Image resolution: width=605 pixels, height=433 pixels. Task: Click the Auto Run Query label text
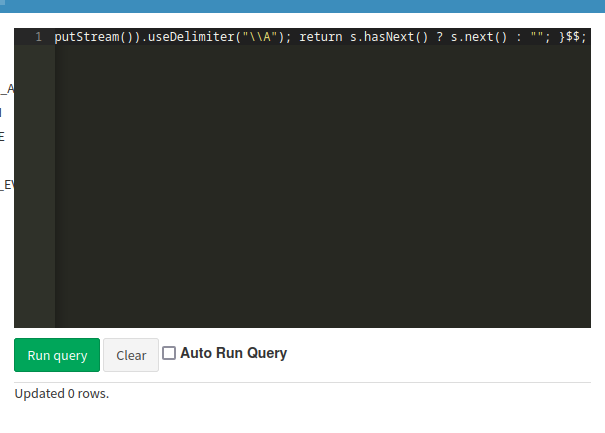click(x=233, y=353)
